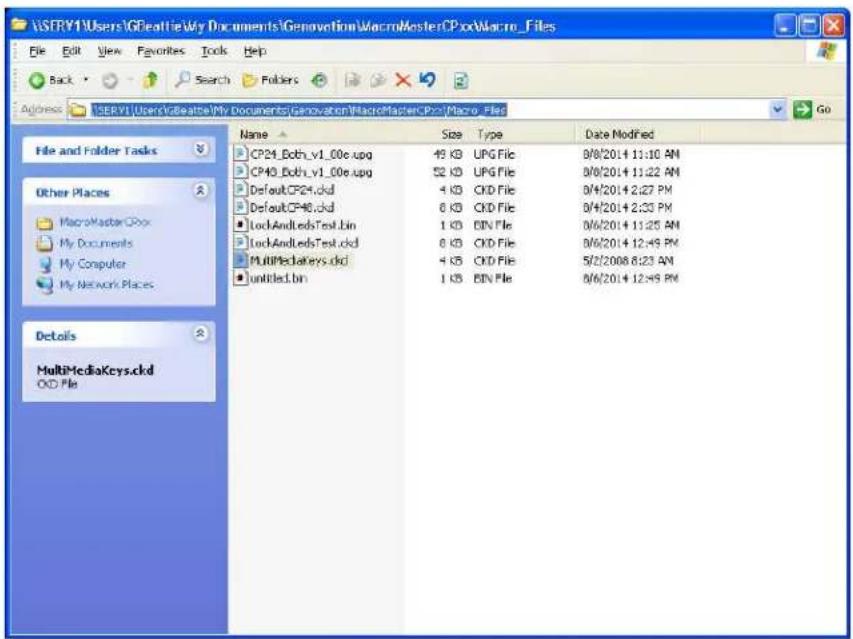Open the My Network Places link

point(107,284)
